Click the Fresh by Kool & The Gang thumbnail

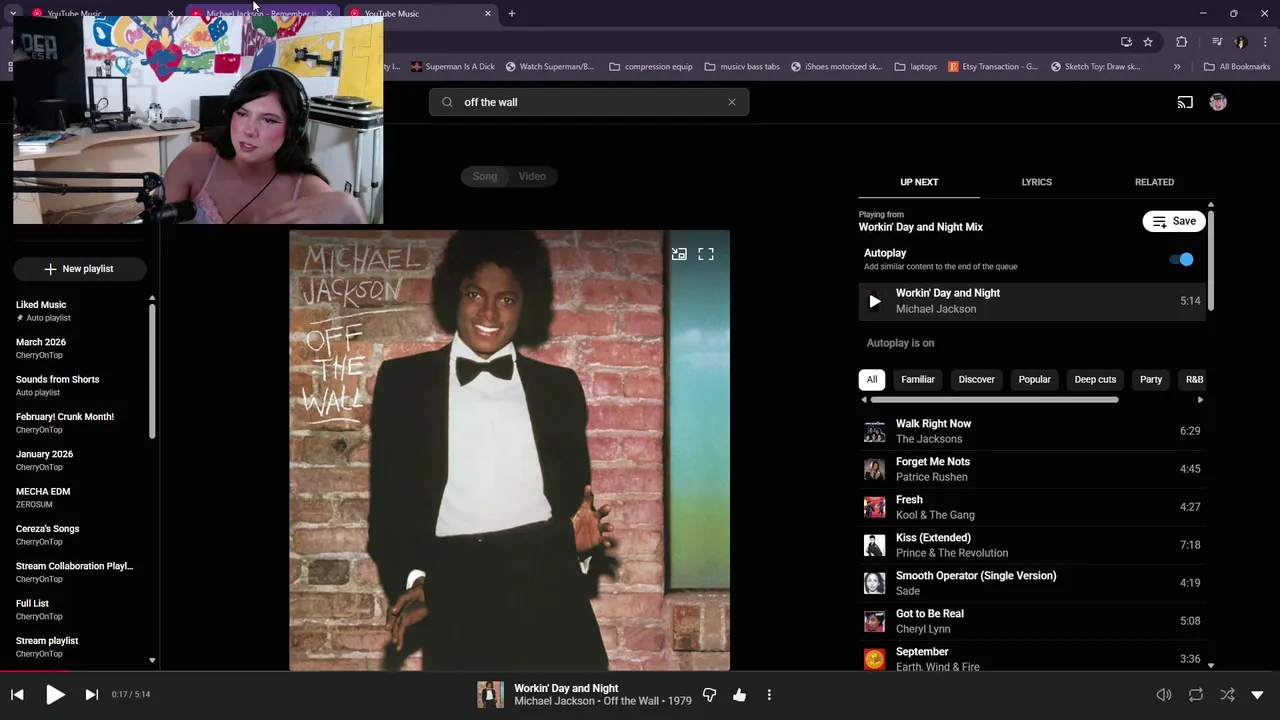(875, 507)
